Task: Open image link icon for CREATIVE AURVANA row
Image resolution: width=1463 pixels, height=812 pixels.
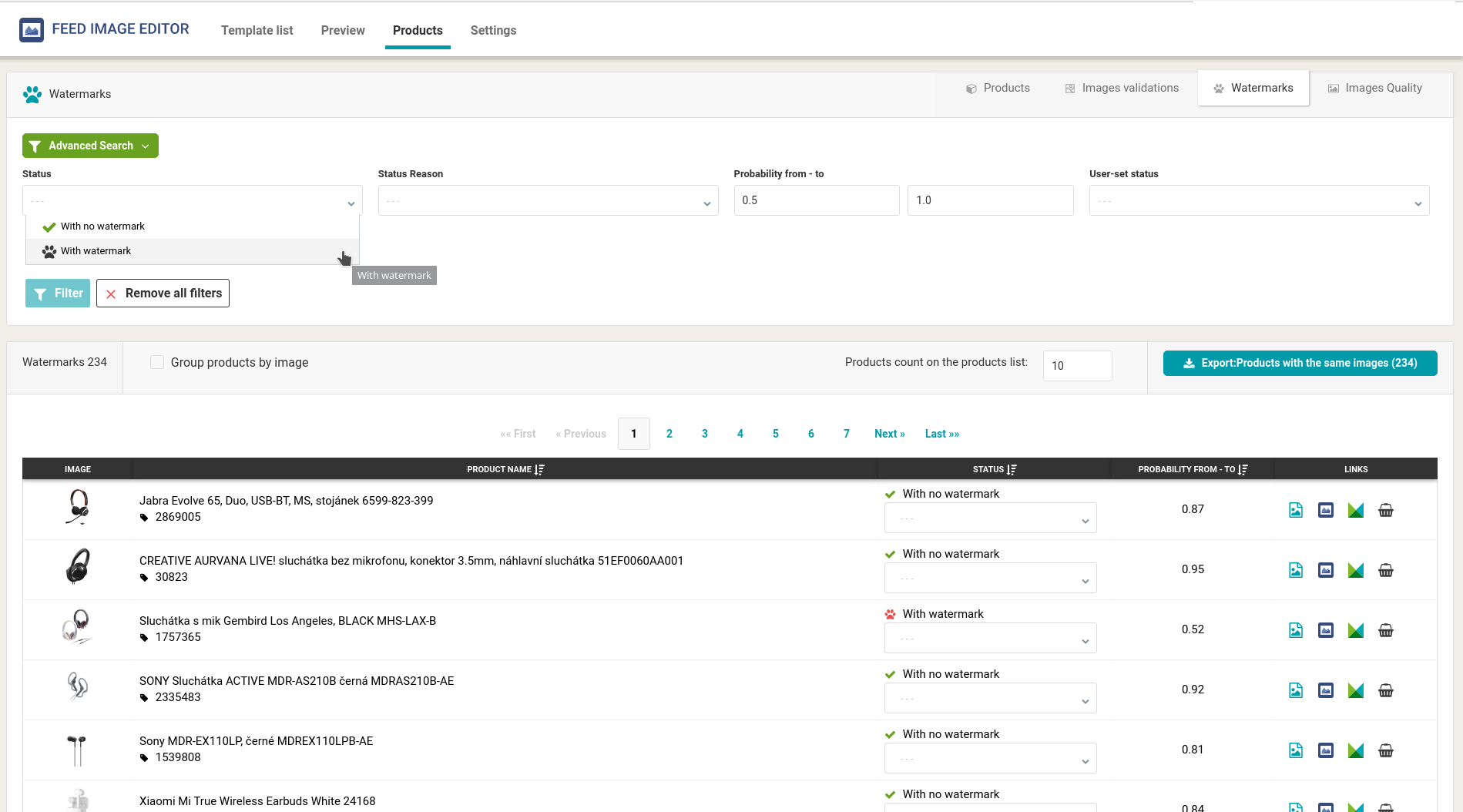Action: tap(1296, 570)
